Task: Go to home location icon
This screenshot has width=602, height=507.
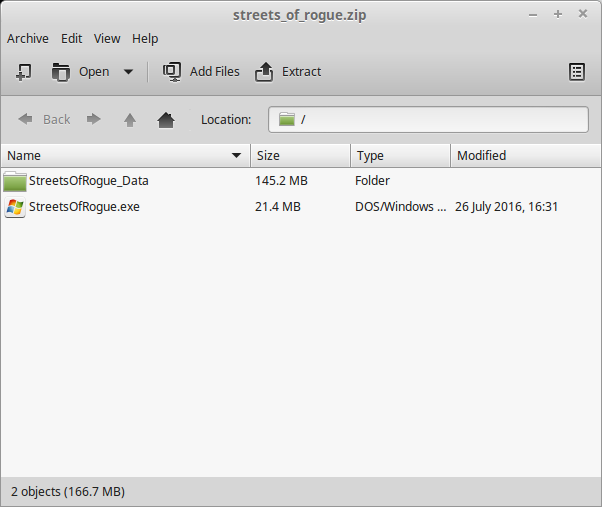Action: point(166,120)
